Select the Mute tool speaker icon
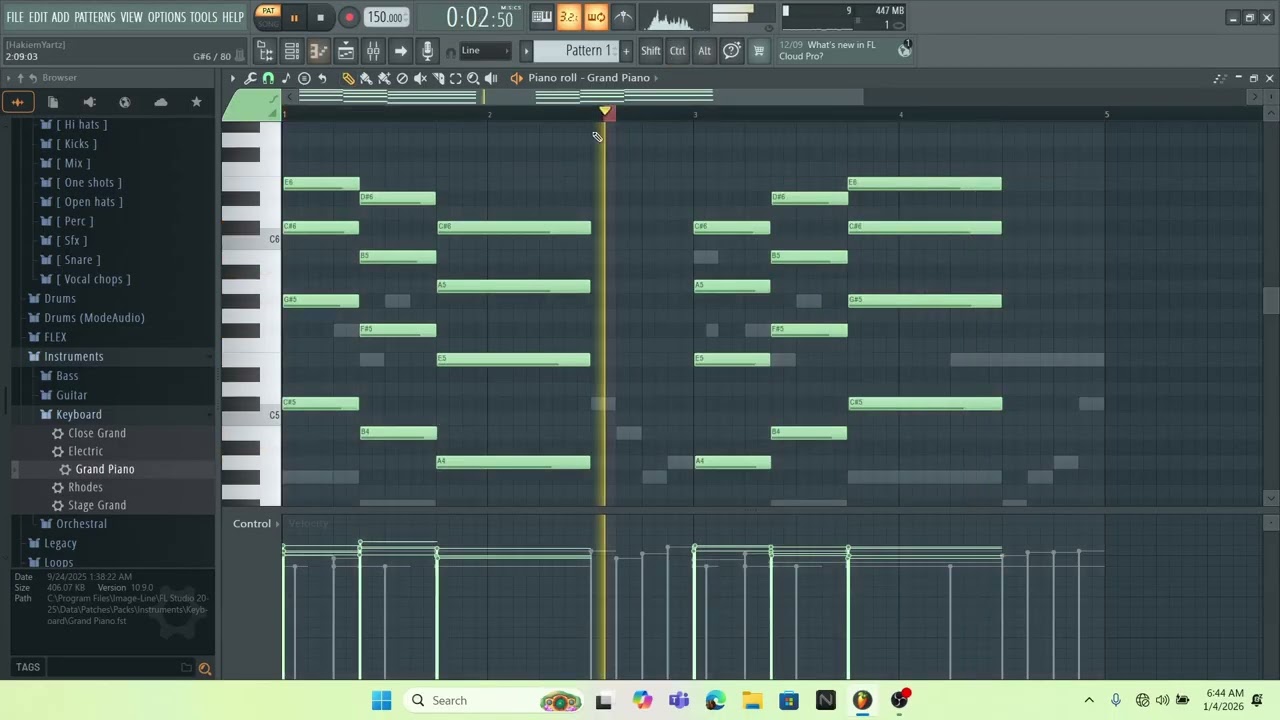 coord(420,78)
